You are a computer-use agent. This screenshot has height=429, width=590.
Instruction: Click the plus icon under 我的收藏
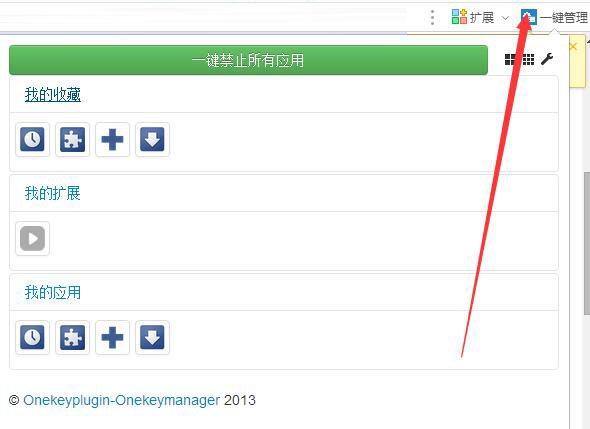coord(113,140)
